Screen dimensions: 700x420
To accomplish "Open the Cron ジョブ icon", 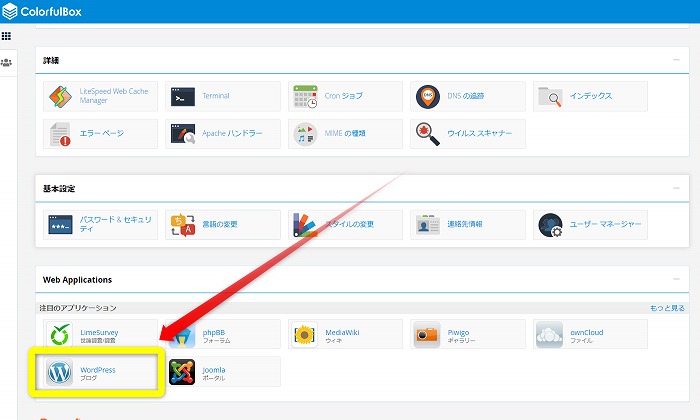I will [305, 96].
